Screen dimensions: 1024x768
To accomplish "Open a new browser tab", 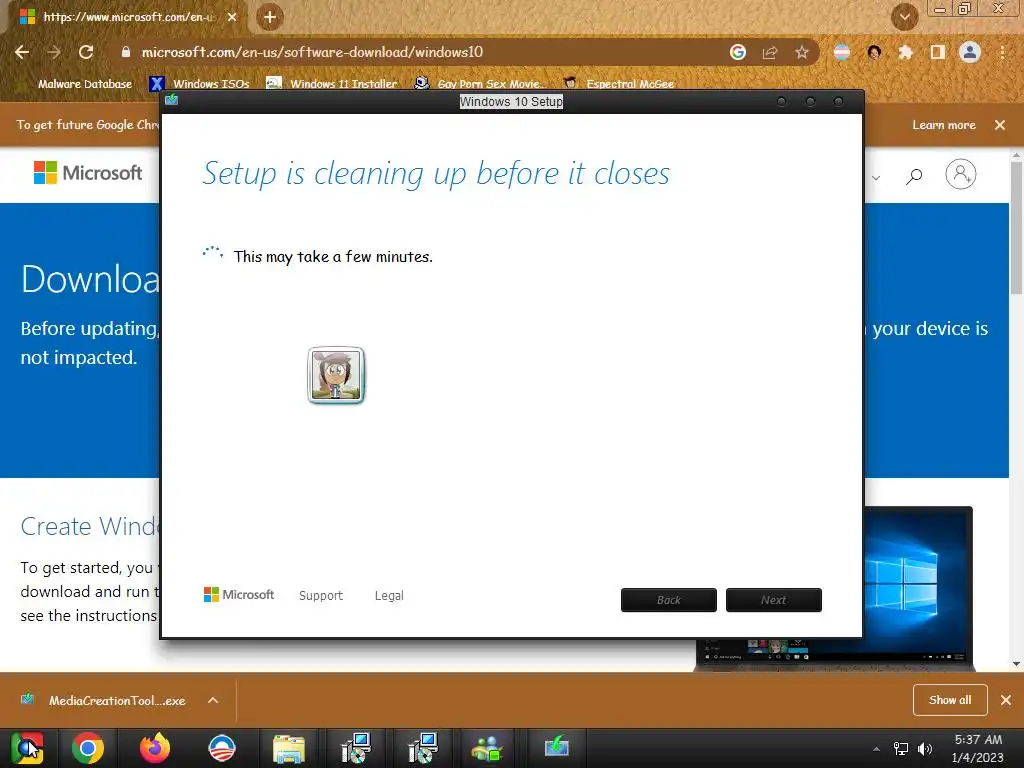I will (x=270, y=18).
